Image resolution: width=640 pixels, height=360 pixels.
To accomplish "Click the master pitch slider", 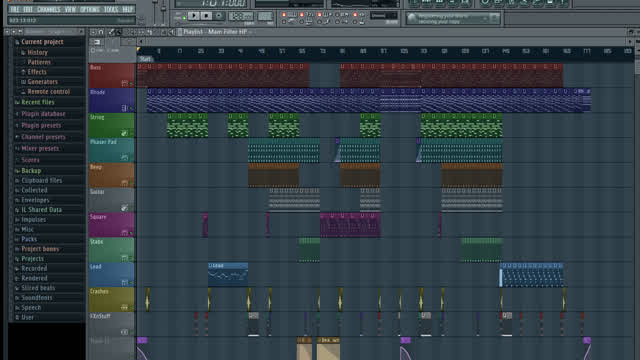I will [x=163, y=9].
